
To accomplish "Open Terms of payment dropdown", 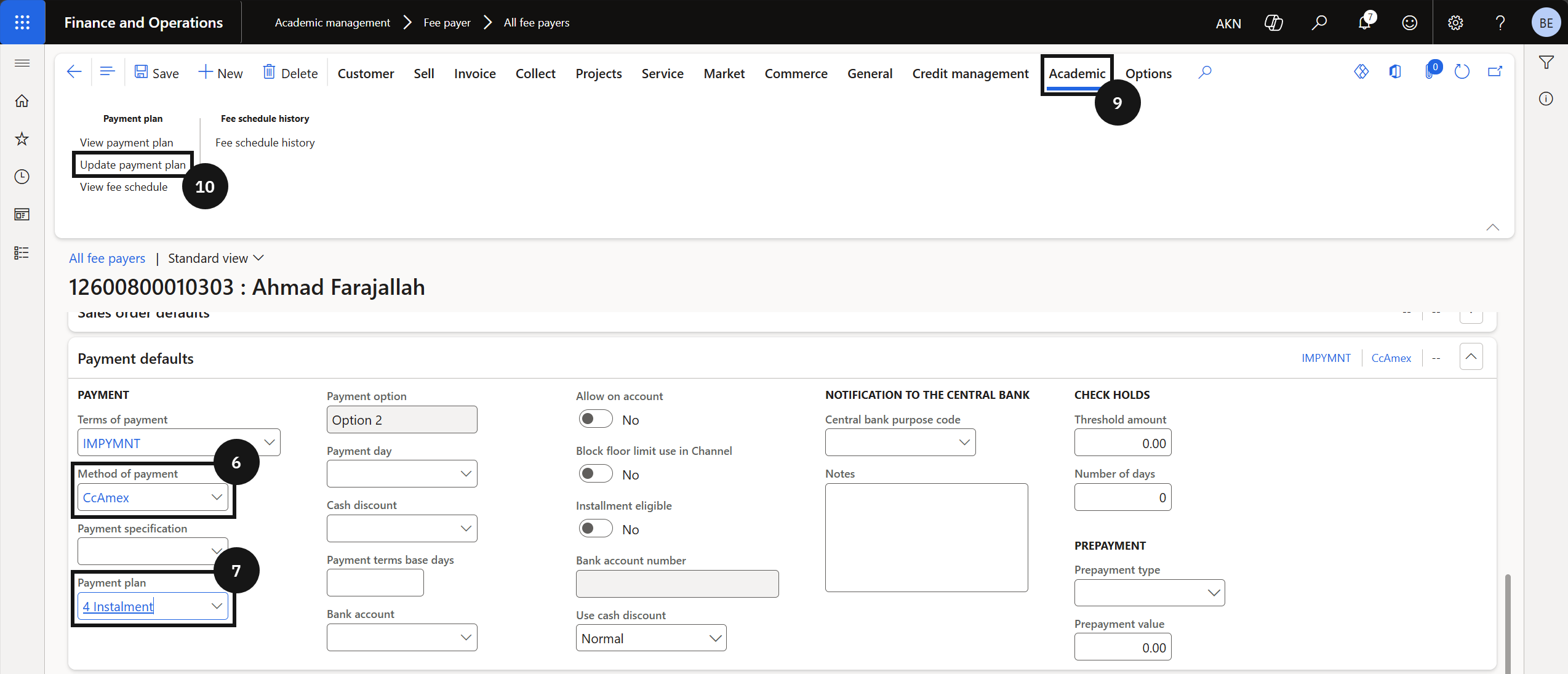I will [270, 443].
